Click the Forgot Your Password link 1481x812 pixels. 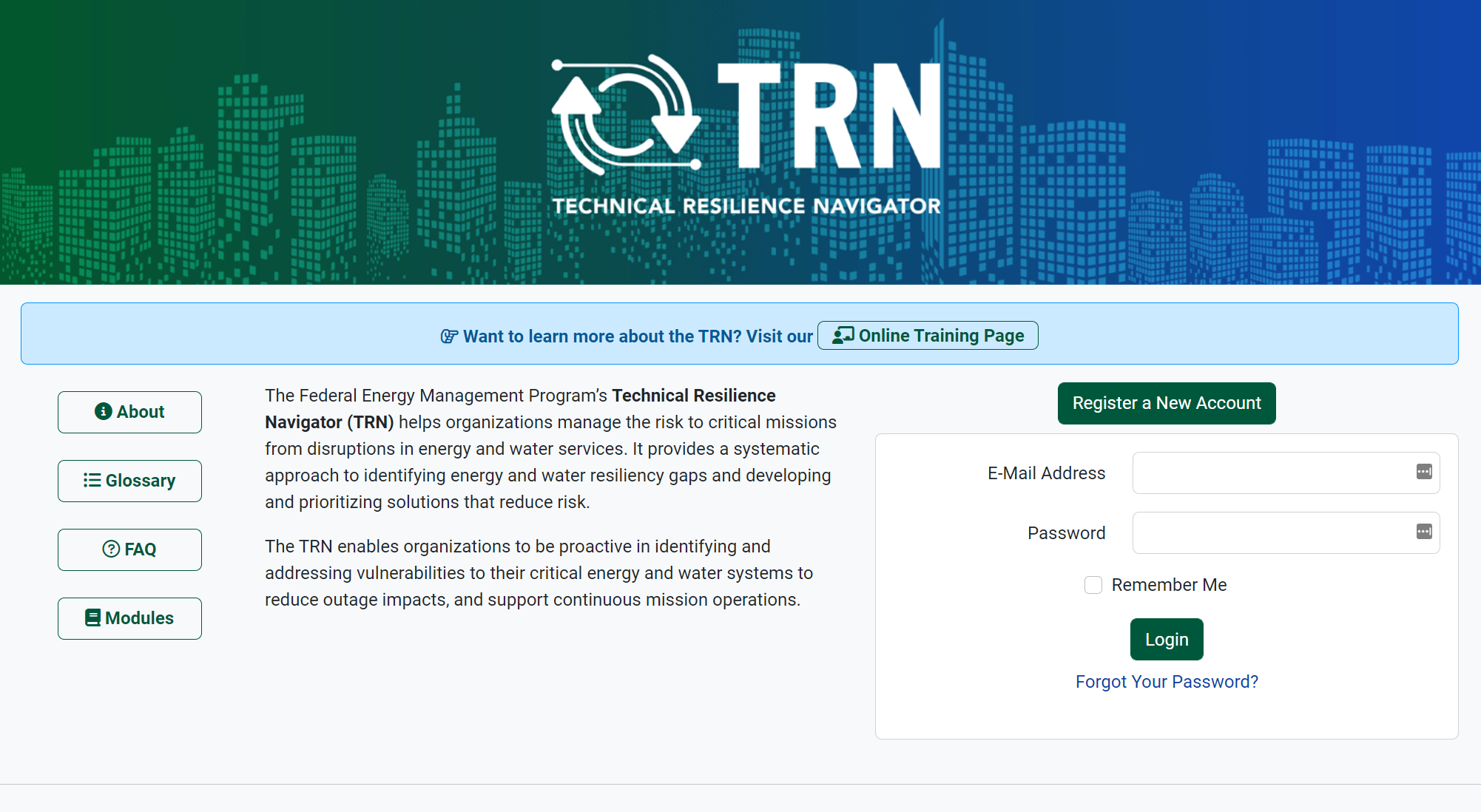(1167, 680)
